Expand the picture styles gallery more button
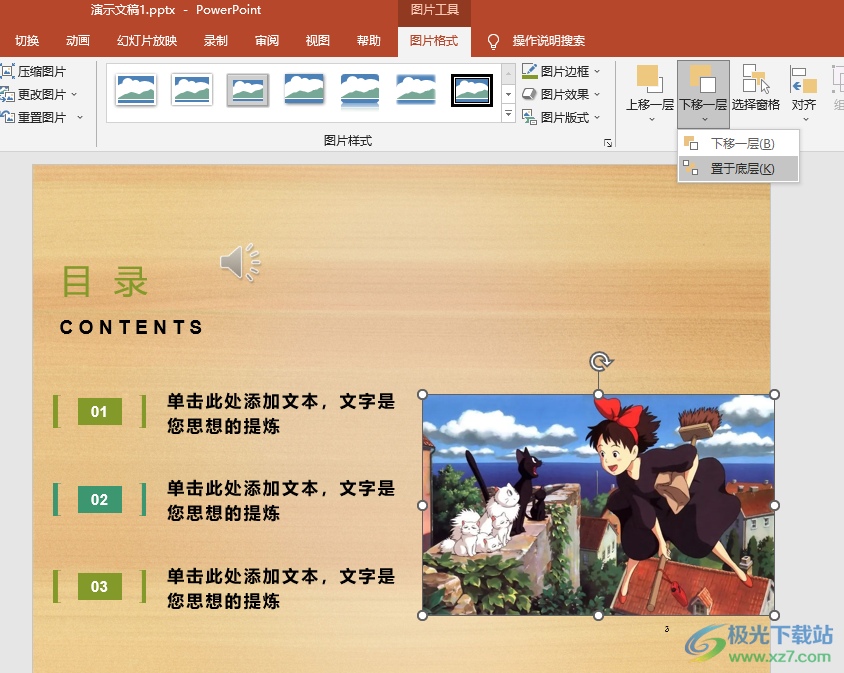This screenshot has height=673, width=844. (x=508, y=114)
